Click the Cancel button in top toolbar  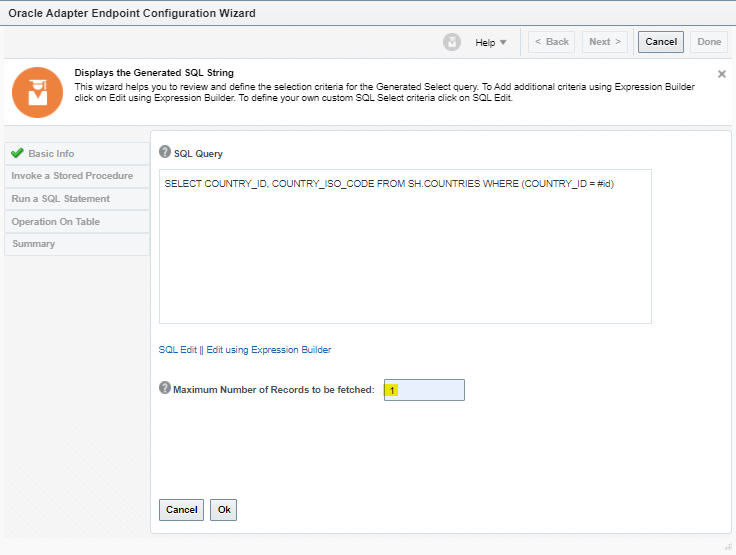[661, 42]
